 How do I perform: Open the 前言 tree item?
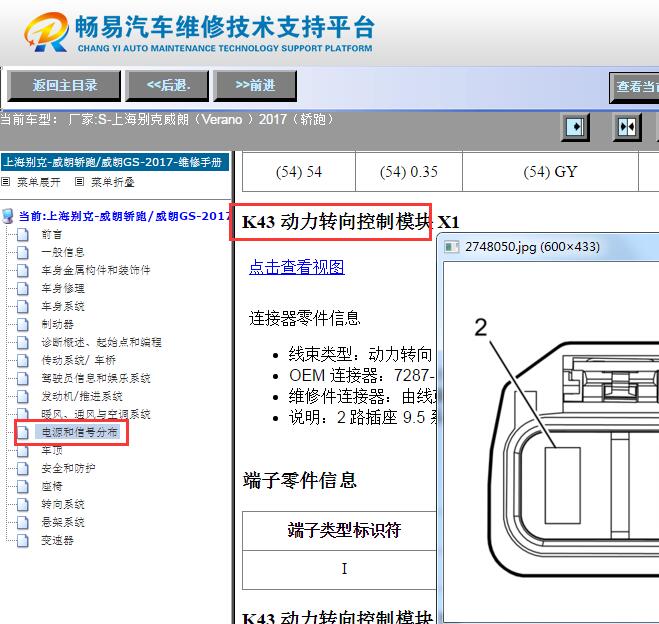tap(52, 234)
